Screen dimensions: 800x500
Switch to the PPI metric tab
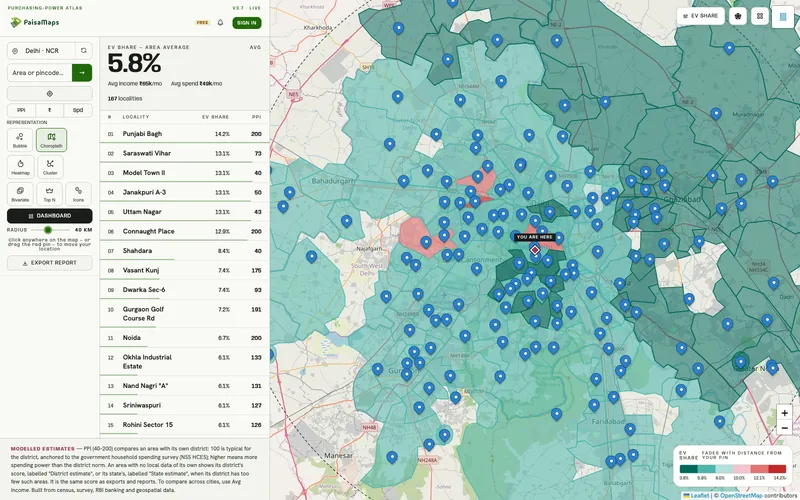(21, 110)
